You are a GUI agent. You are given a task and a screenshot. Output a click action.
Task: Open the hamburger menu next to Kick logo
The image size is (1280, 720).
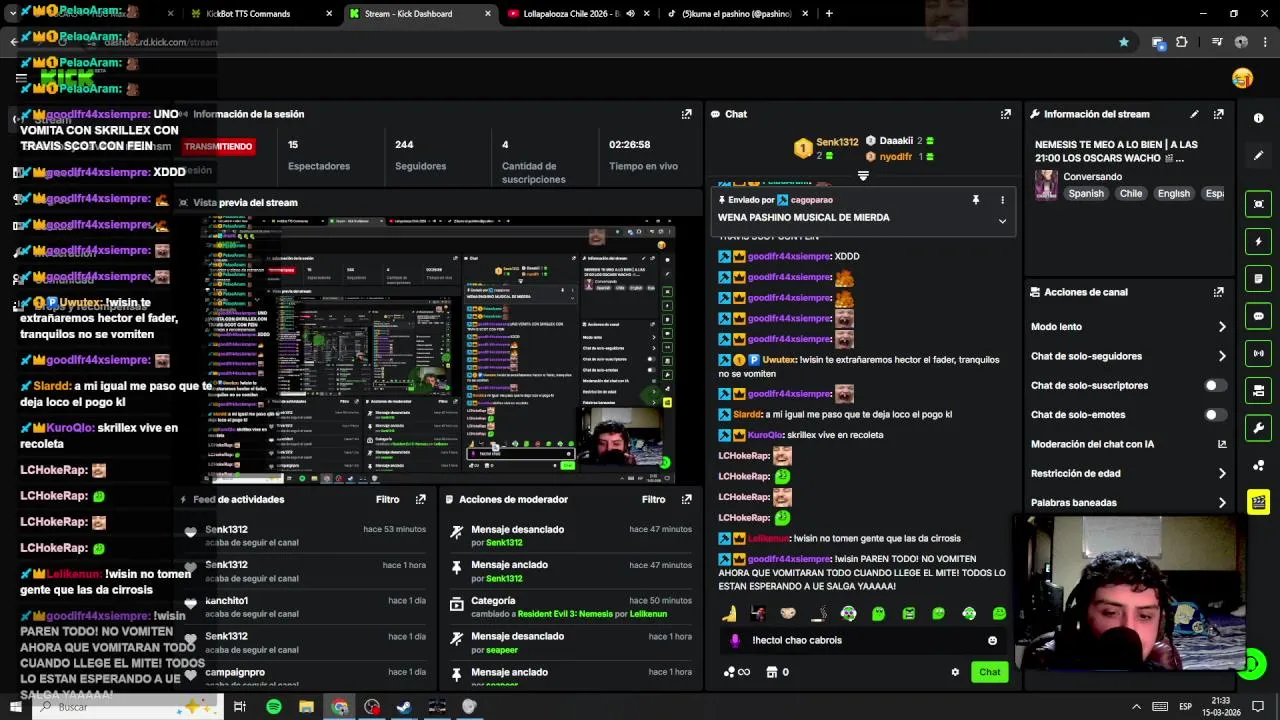(x=21, y=77)
